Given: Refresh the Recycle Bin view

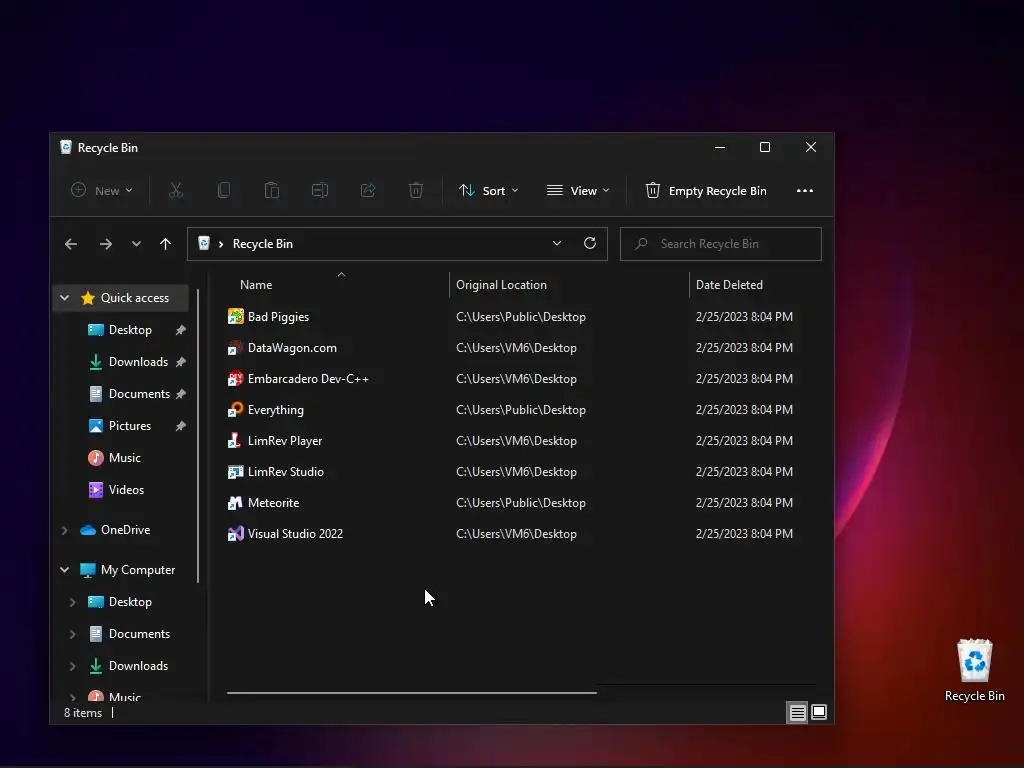Looking at the screenshot, I should click(x=590, y=243).
